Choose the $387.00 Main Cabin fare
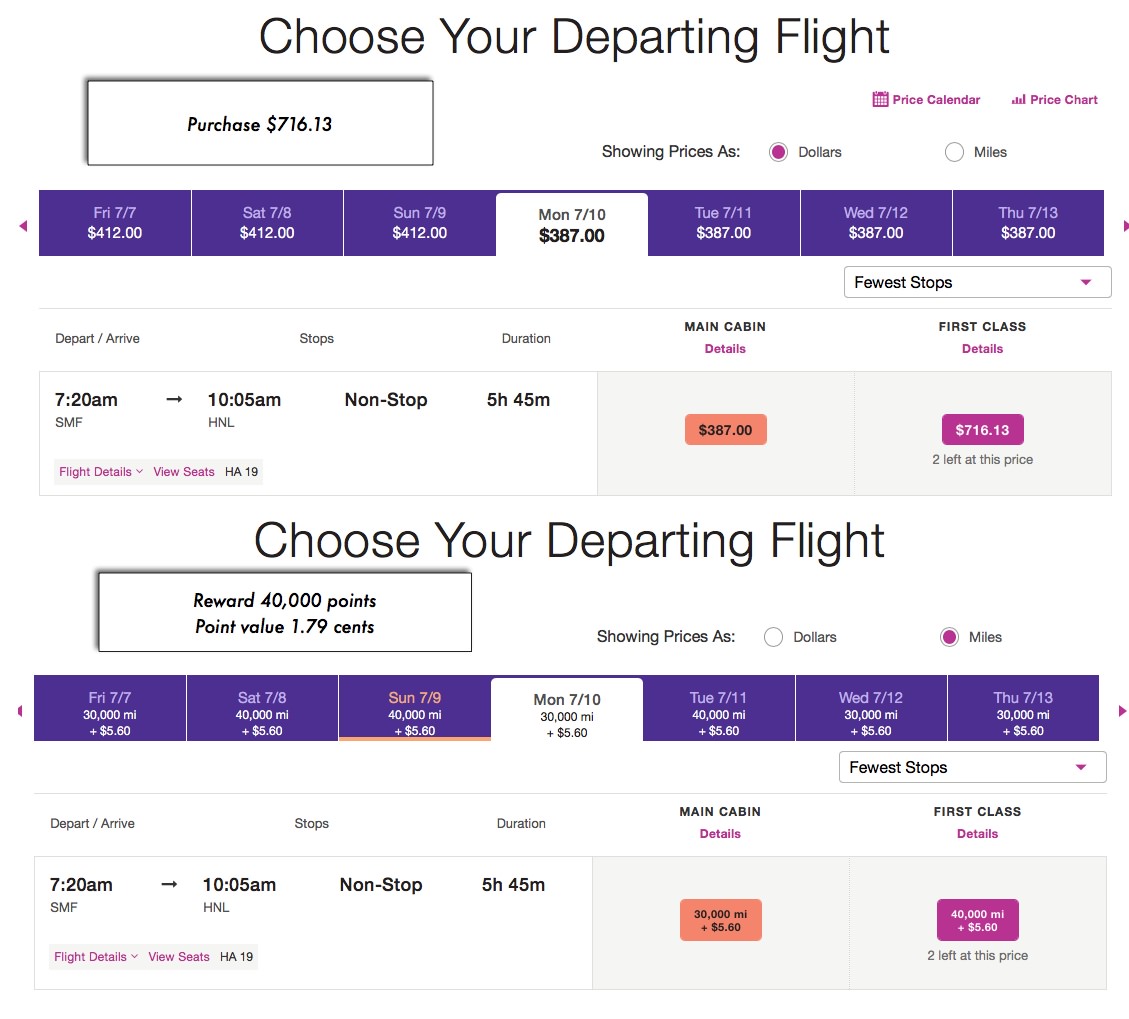 (725, 430)
